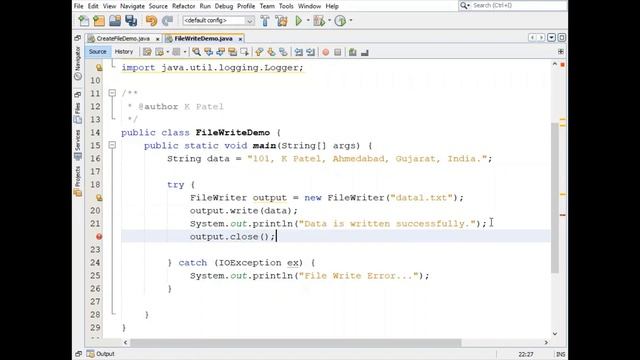Open the Refactor menu

pos(184,6)
